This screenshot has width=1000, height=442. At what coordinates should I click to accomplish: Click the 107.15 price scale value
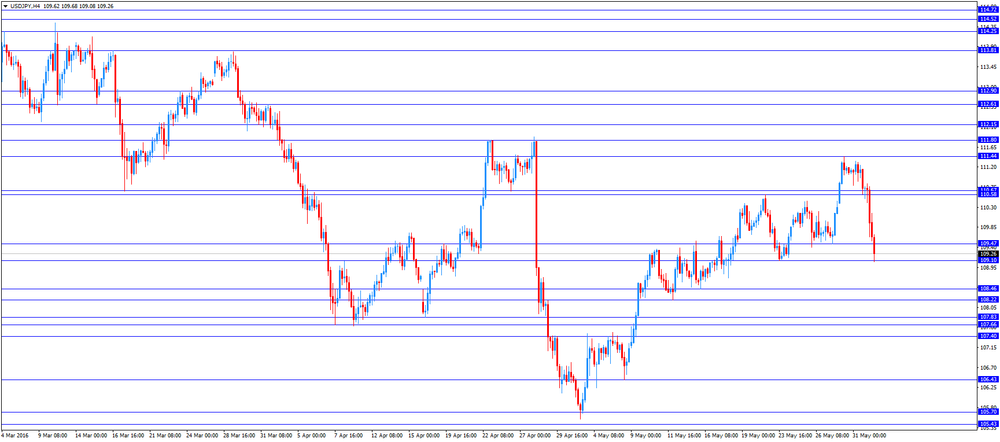pos(987,348)
